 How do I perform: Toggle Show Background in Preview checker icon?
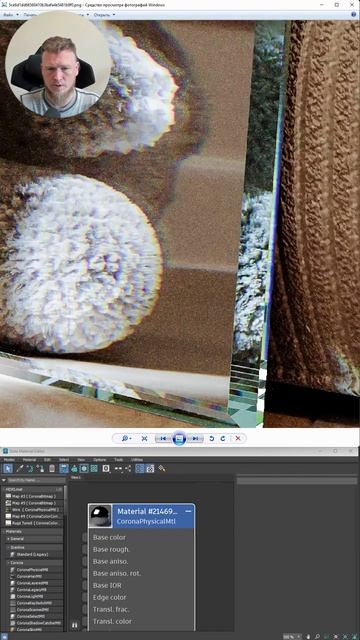[x=94, y=469]
